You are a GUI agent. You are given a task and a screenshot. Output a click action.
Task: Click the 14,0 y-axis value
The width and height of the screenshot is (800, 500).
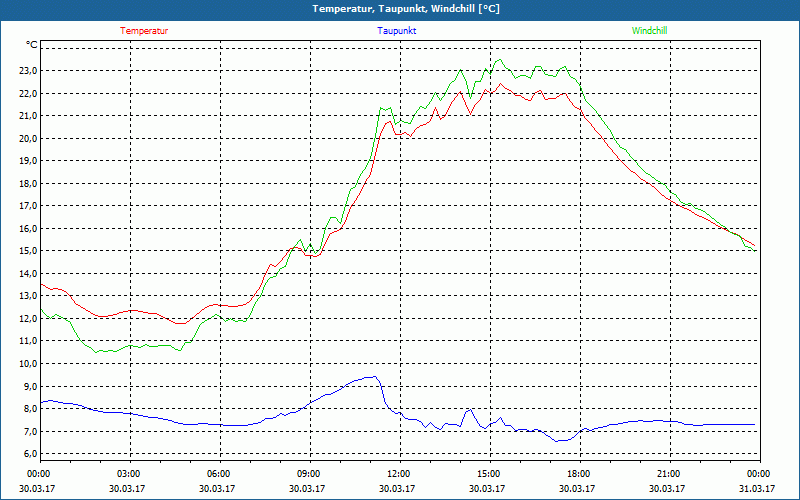28,273
